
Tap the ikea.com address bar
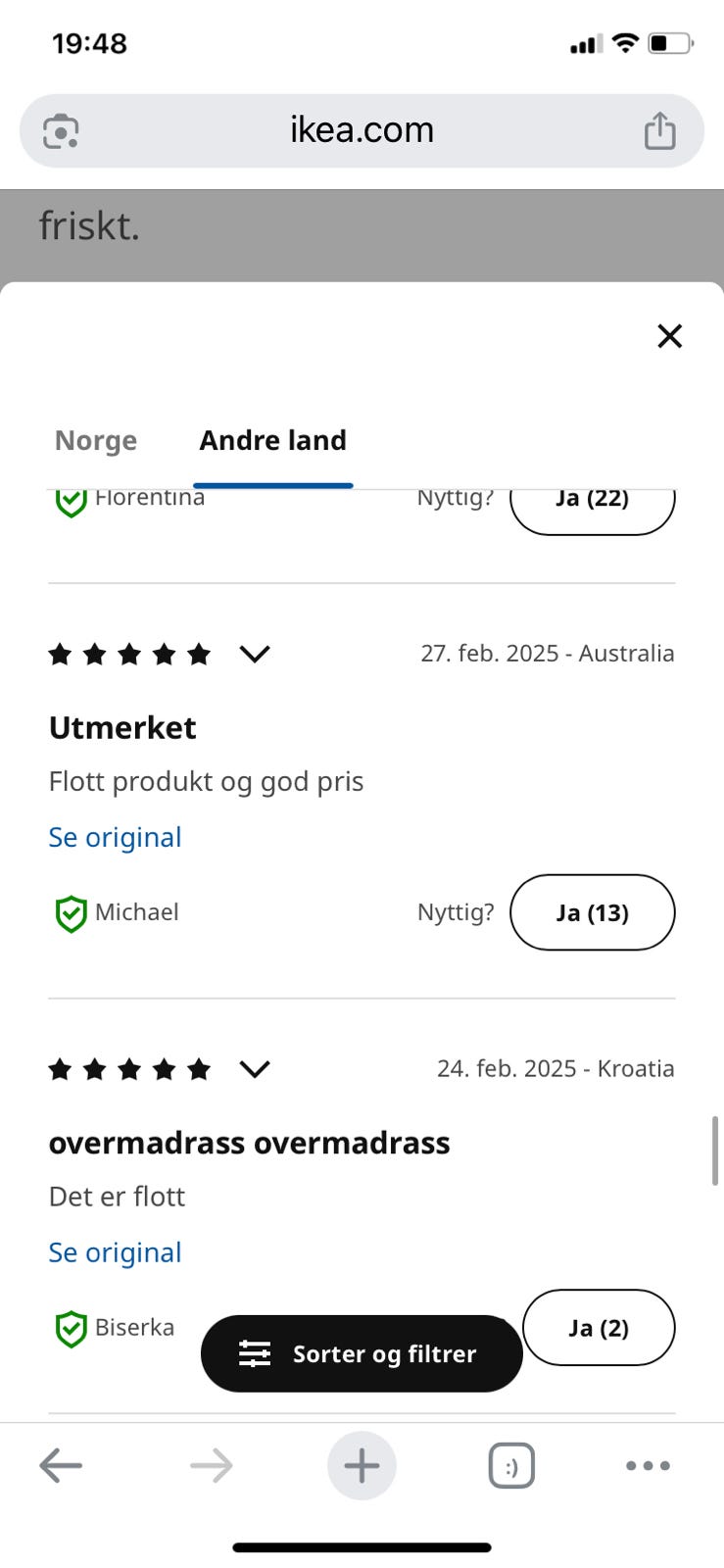click(x=362, y=130)
